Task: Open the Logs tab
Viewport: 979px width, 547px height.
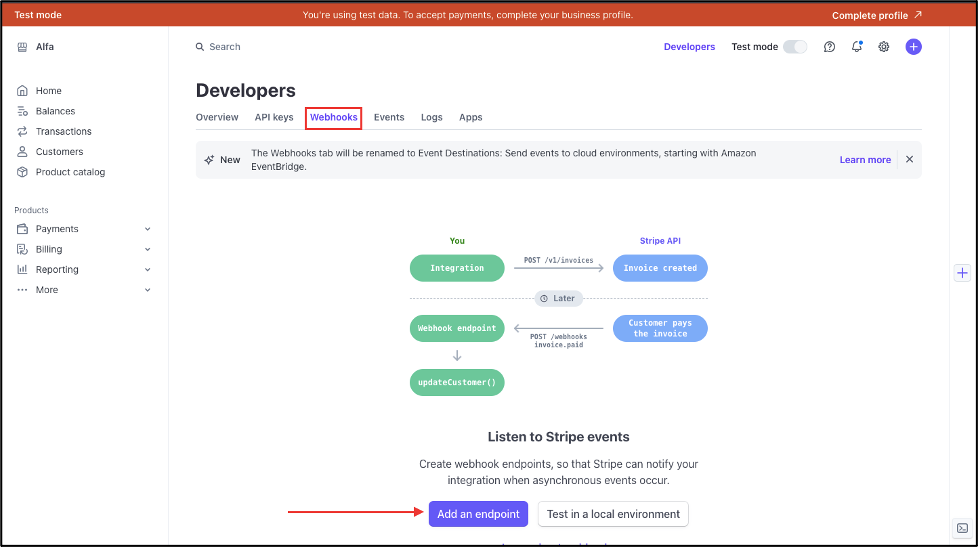Action: point(431,117)
